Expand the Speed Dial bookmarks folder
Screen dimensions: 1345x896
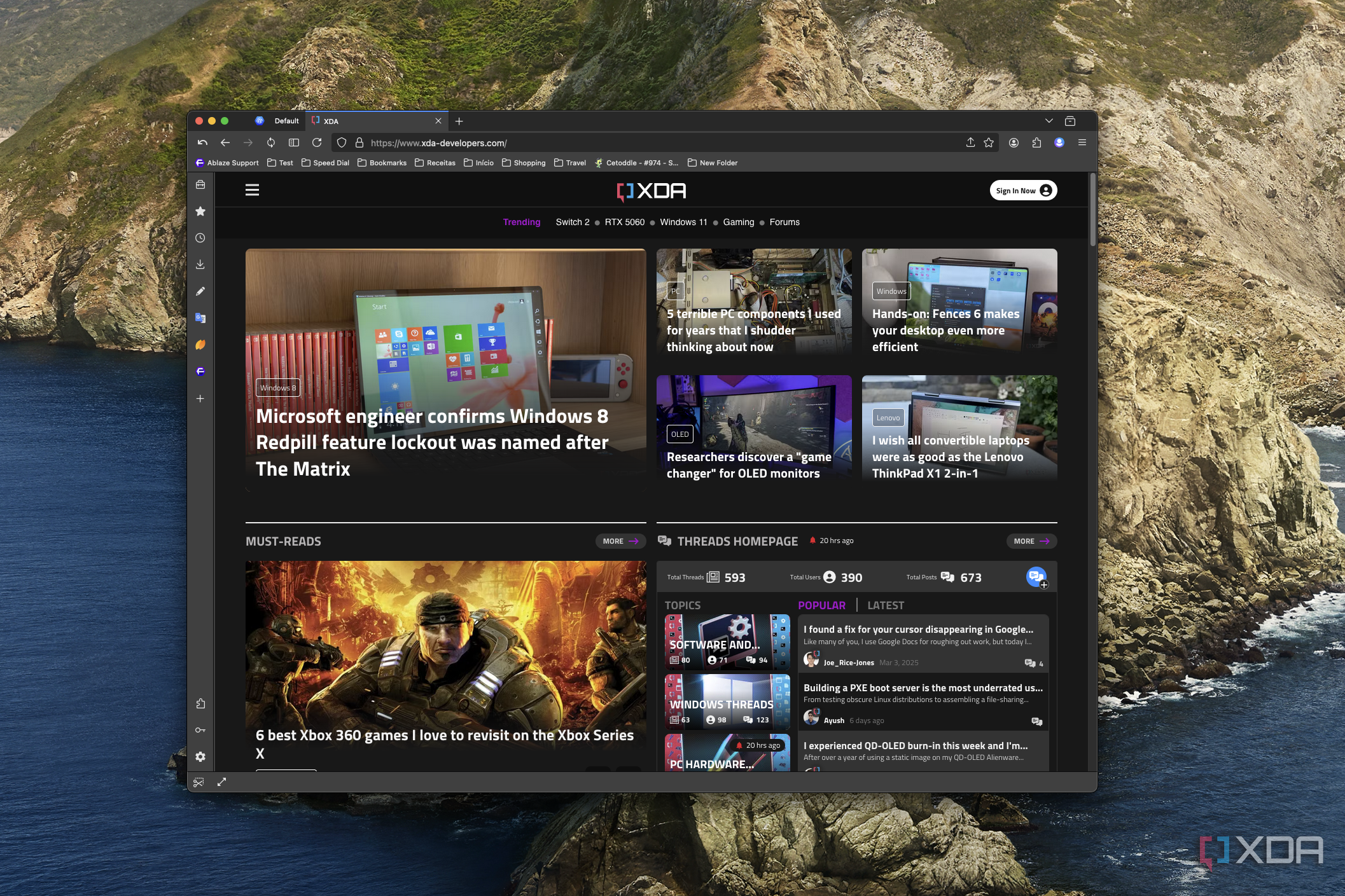coord(325,163)
